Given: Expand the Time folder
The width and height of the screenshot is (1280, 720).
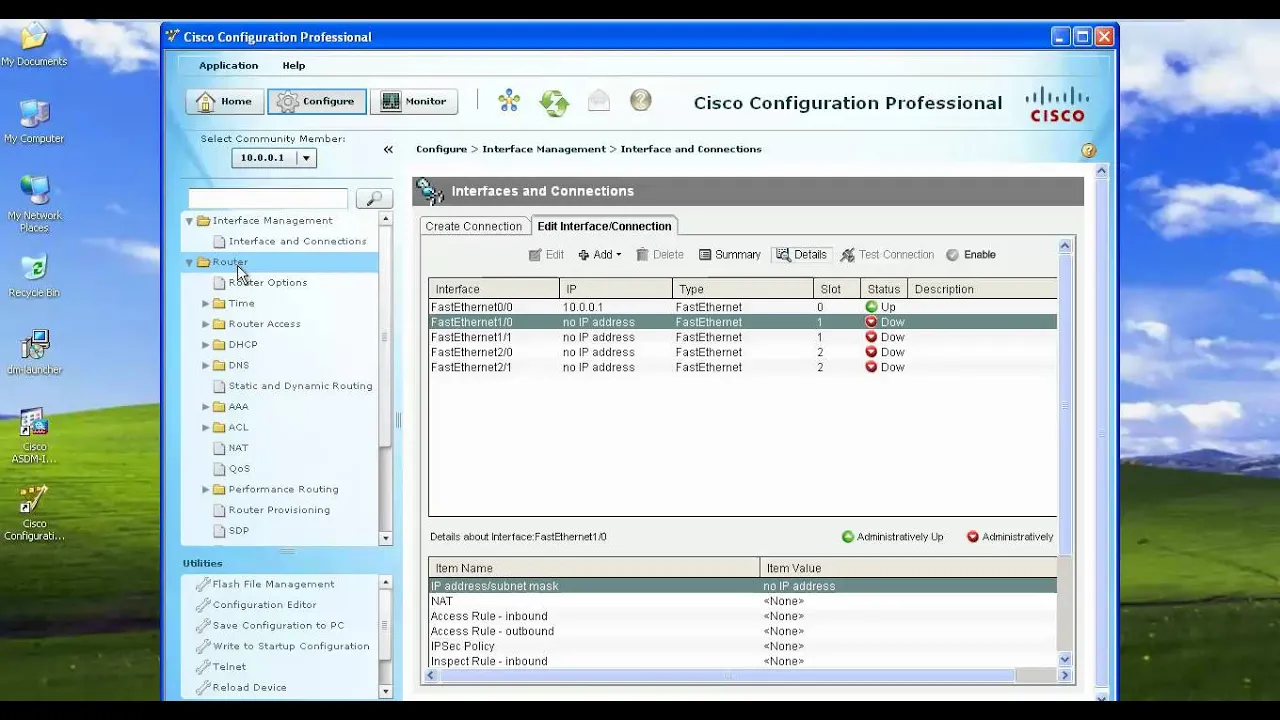Looking at the screenshot, I should 206,303.
